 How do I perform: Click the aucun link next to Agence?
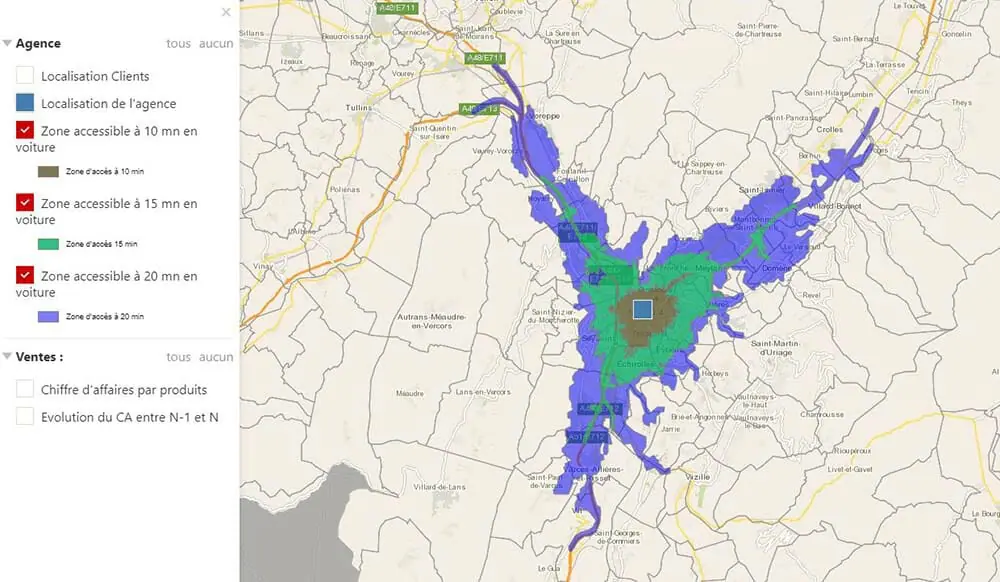click(216, 43)
